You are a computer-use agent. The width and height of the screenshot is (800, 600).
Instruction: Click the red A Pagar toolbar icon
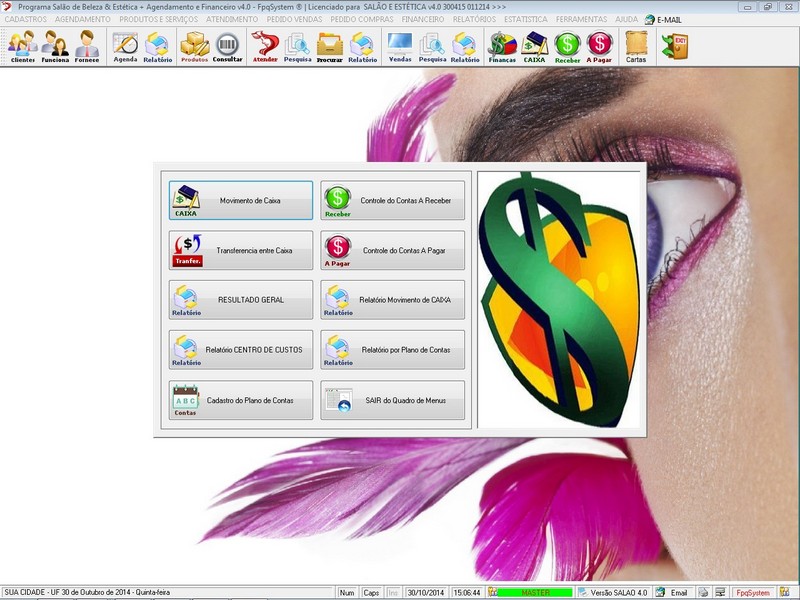coord(599,46)
